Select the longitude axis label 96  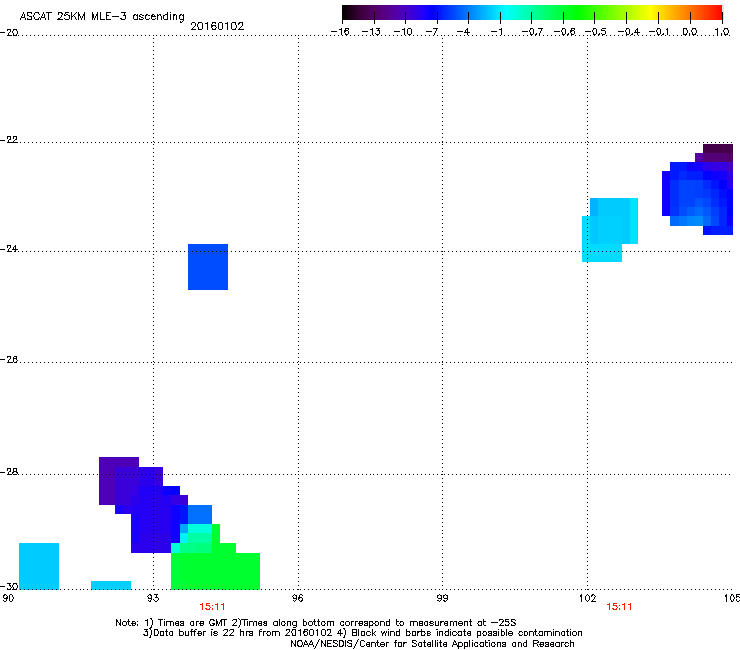pos(298,599)
